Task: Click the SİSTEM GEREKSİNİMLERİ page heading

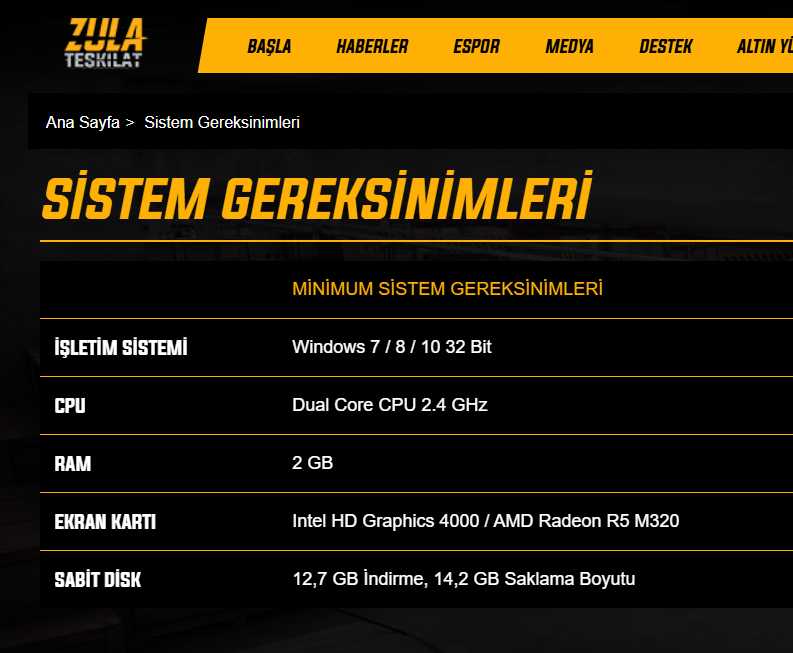Action: pos(317,196)
